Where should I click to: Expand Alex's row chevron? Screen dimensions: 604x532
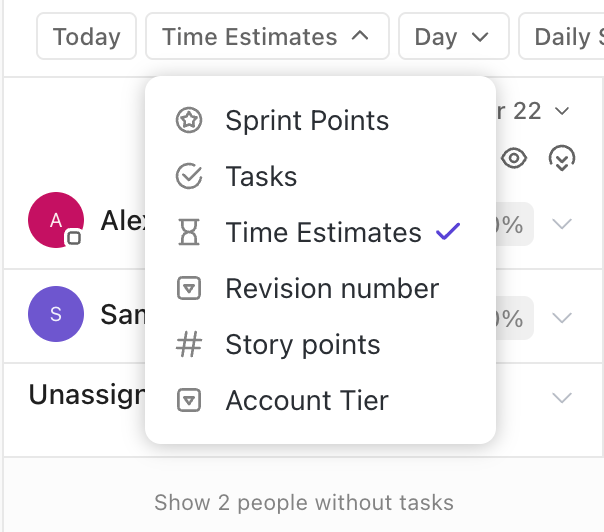click(x=562, y=223)
